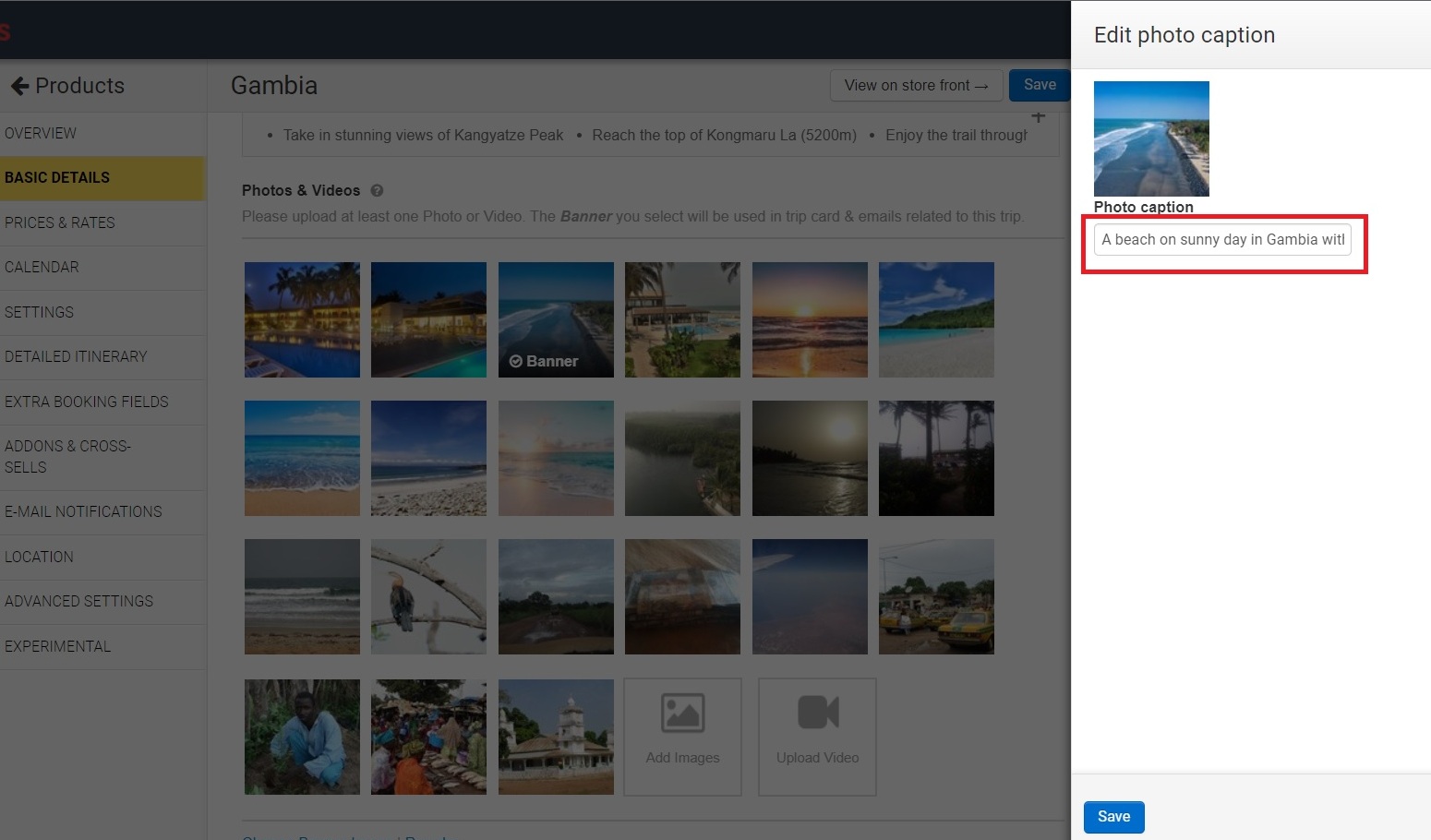This screenshot has height=840, width=1431.
Task: Open the Overview section in the sidebar
Action: 41,133
